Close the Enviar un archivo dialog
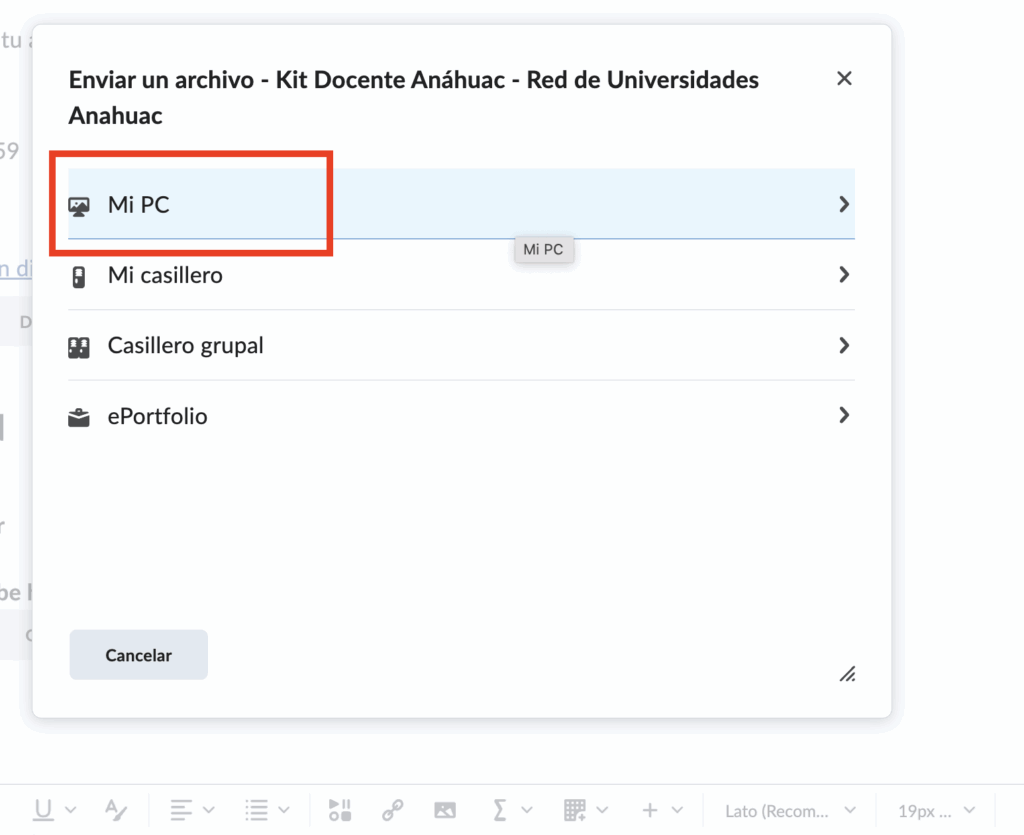The width and height of the screenshot is (1024, 835). pyautogui.click(x=844, y=79)
